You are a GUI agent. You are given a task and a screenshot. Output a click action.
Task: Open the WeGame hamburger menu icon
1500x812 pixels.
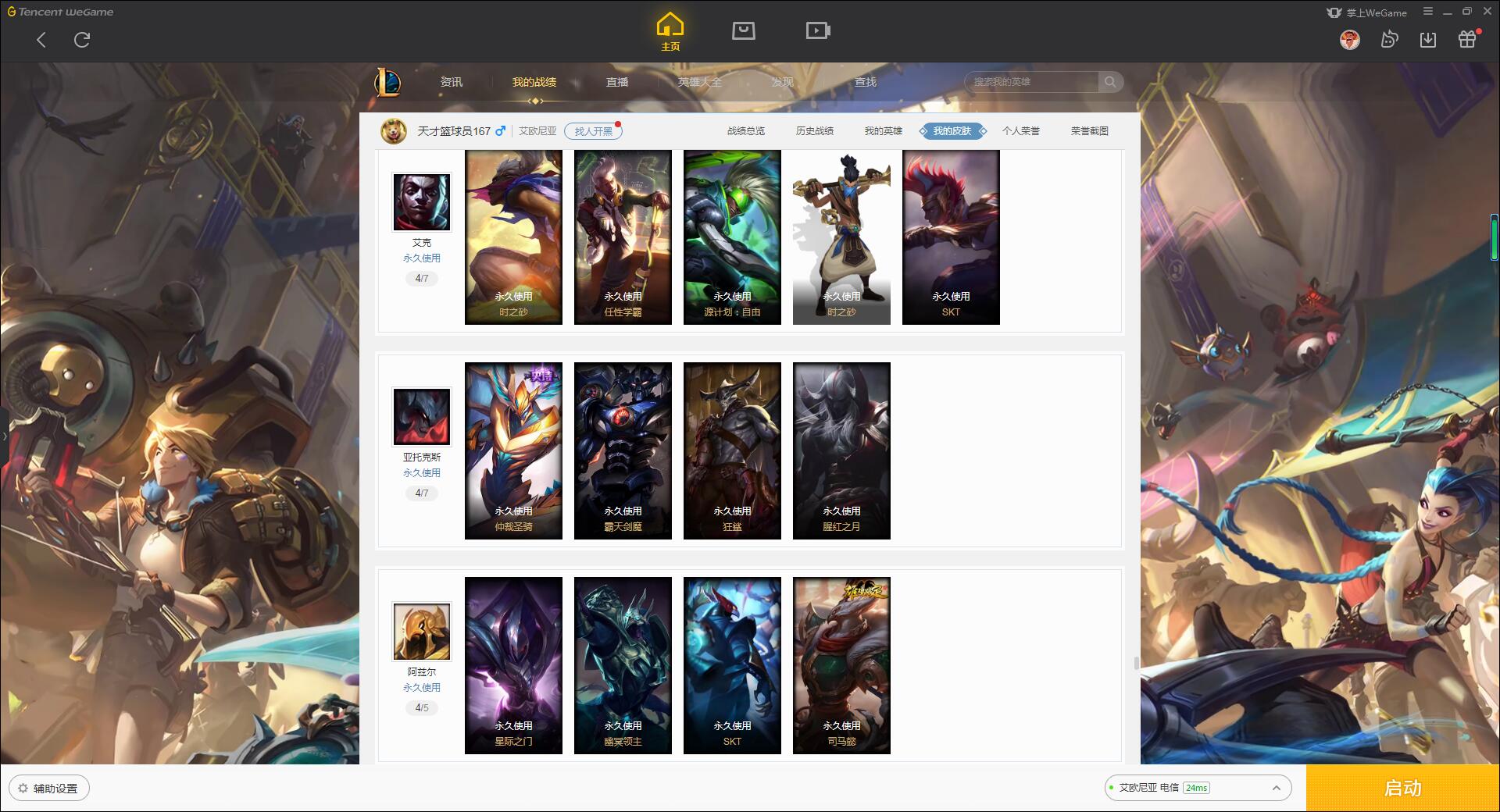point(1428,12)
